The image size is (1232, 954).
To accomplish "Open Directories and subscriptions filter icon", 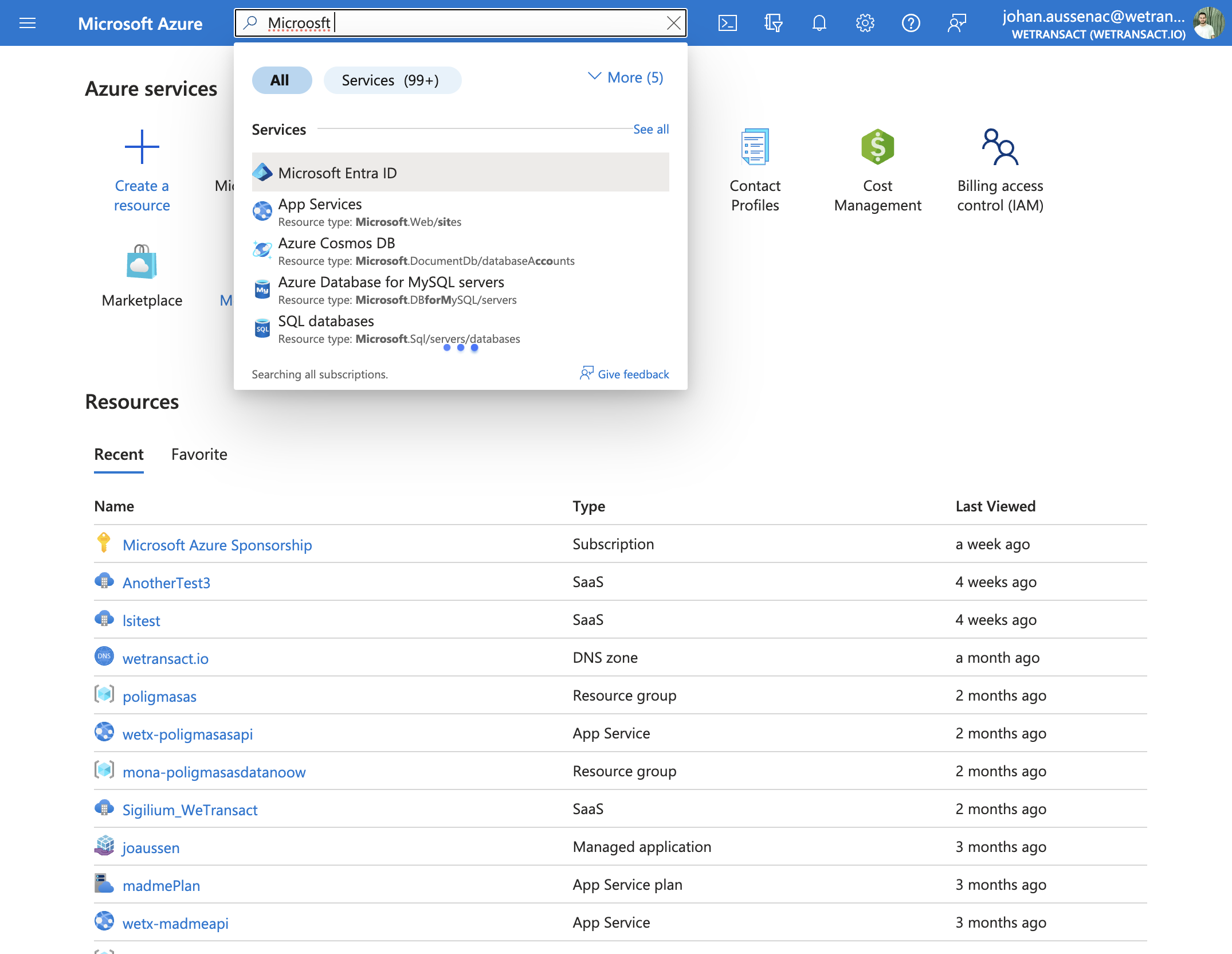I will [x=773, y=23].
